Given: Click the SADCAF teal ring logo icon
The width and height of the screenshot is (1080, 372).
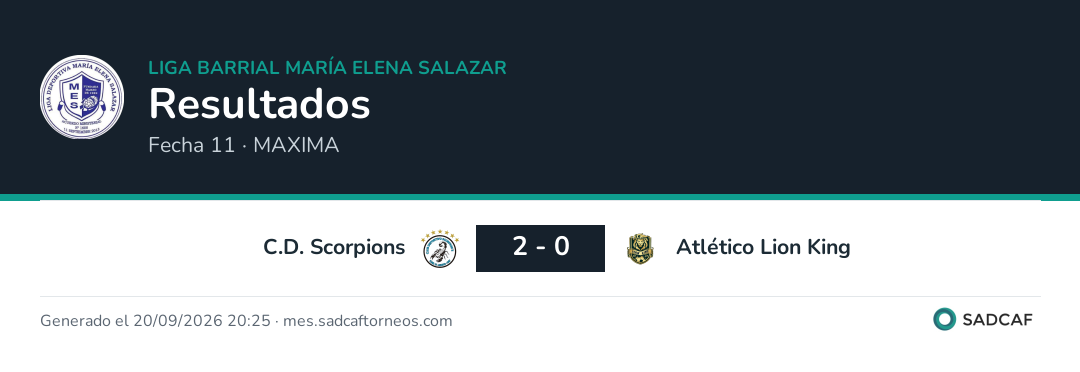Looking at the screenshot, I should [x=944, y=319].
